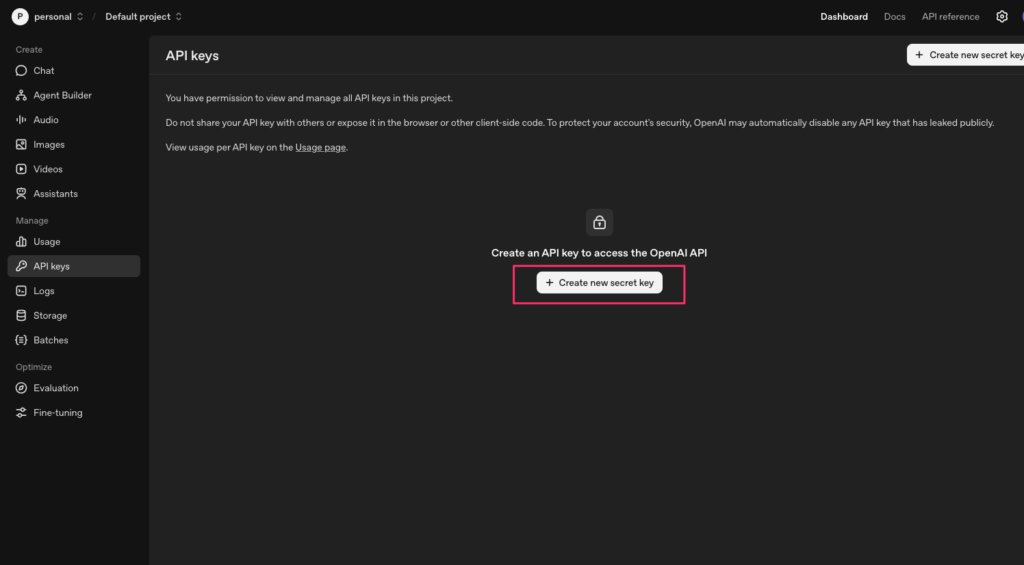Click the Videos play icon
The width and height of the screenshot is (1024, 565).
point(21,169)
